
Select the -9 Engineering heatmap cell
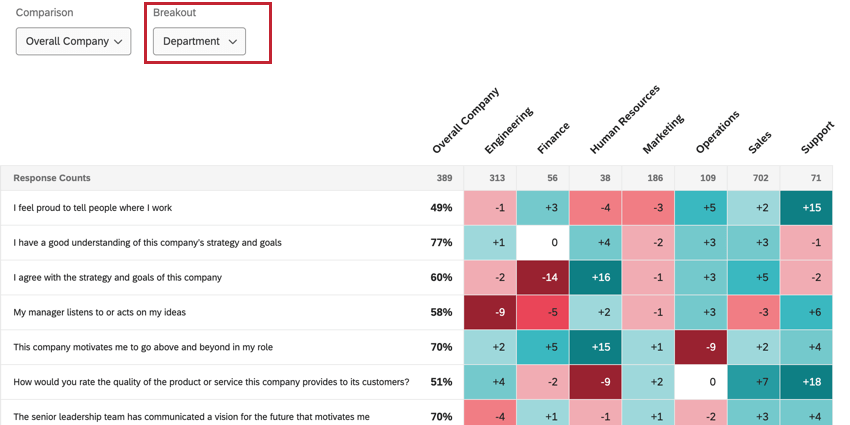490,312
